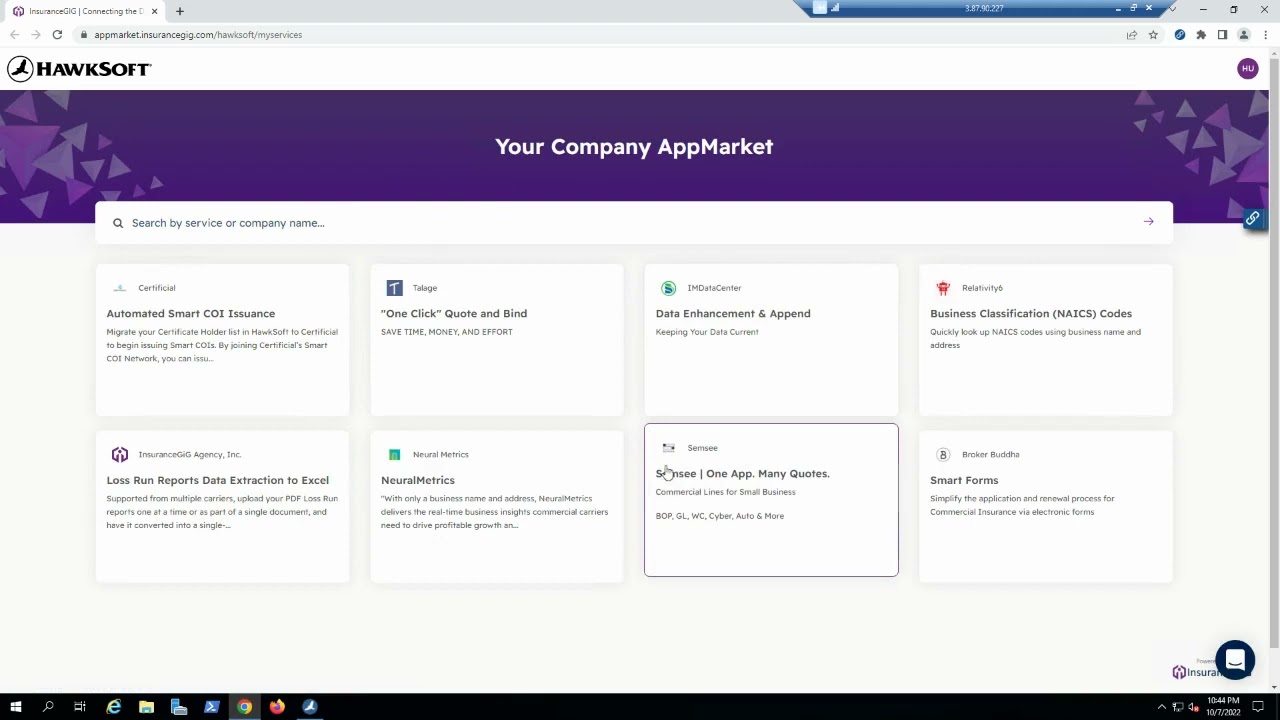
Task: Open a new browser tab
Action: (x=179, y=11)
